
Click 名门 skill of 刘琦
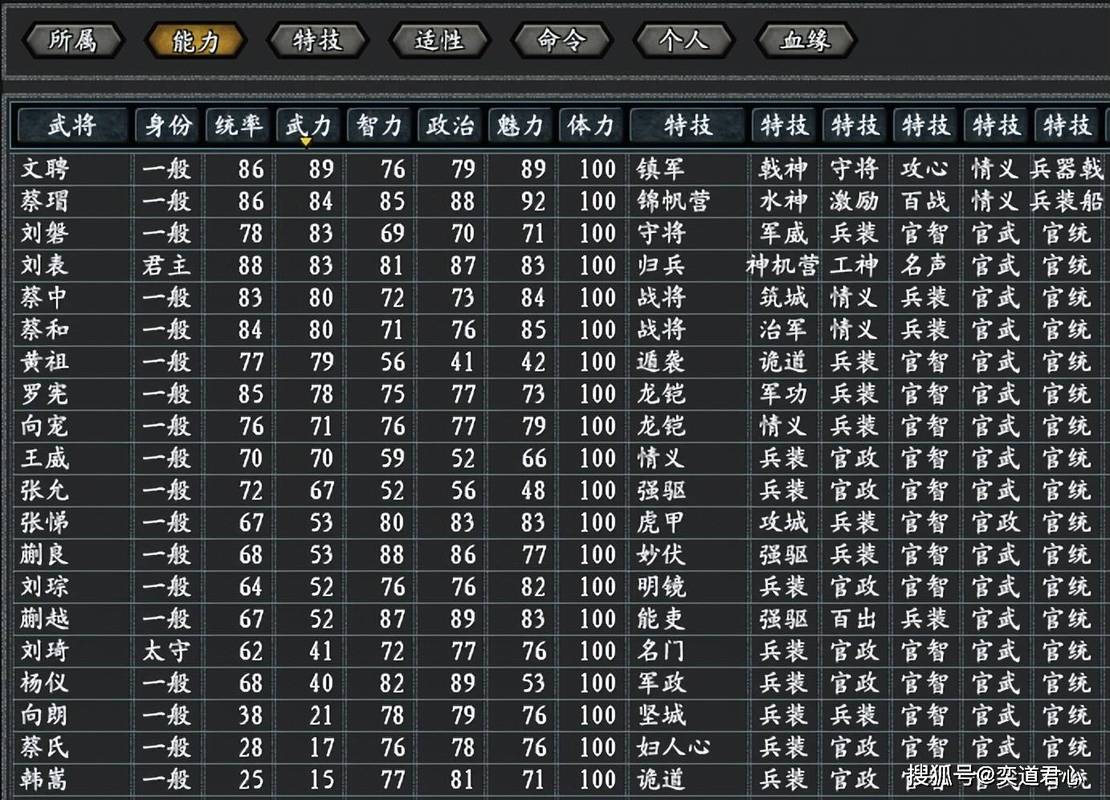pos(660,651)
